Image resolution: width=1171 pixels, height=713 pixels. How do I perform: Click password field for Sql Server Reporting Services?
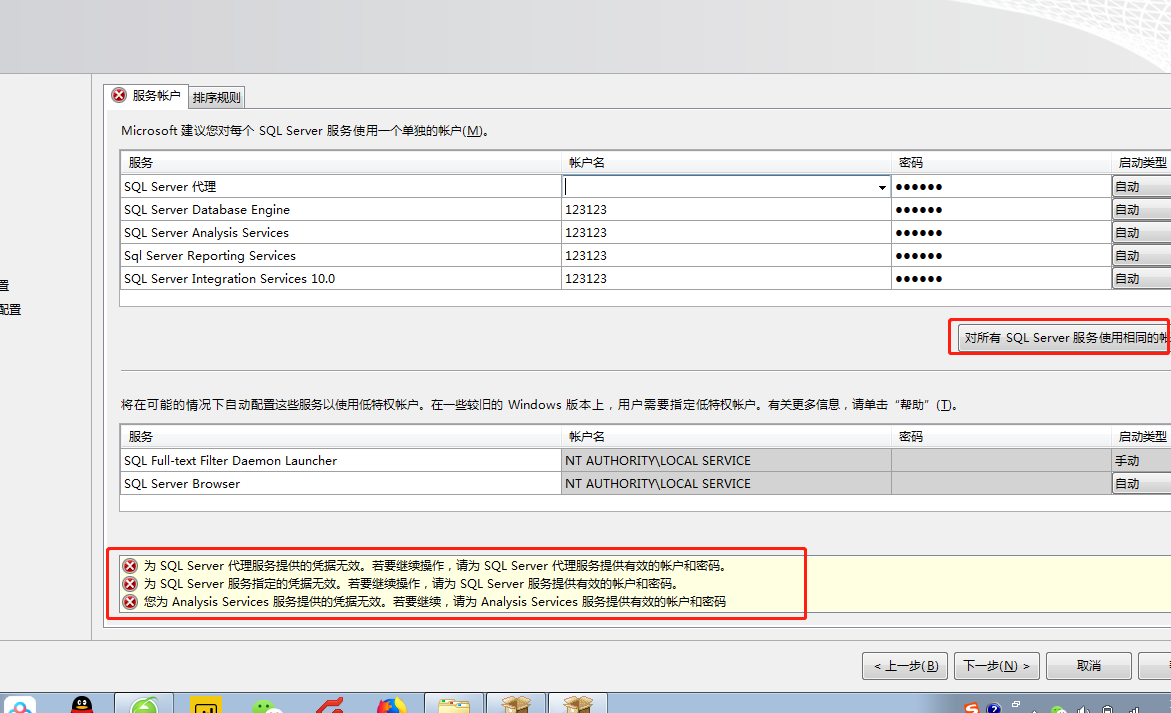pos(1001,256)
